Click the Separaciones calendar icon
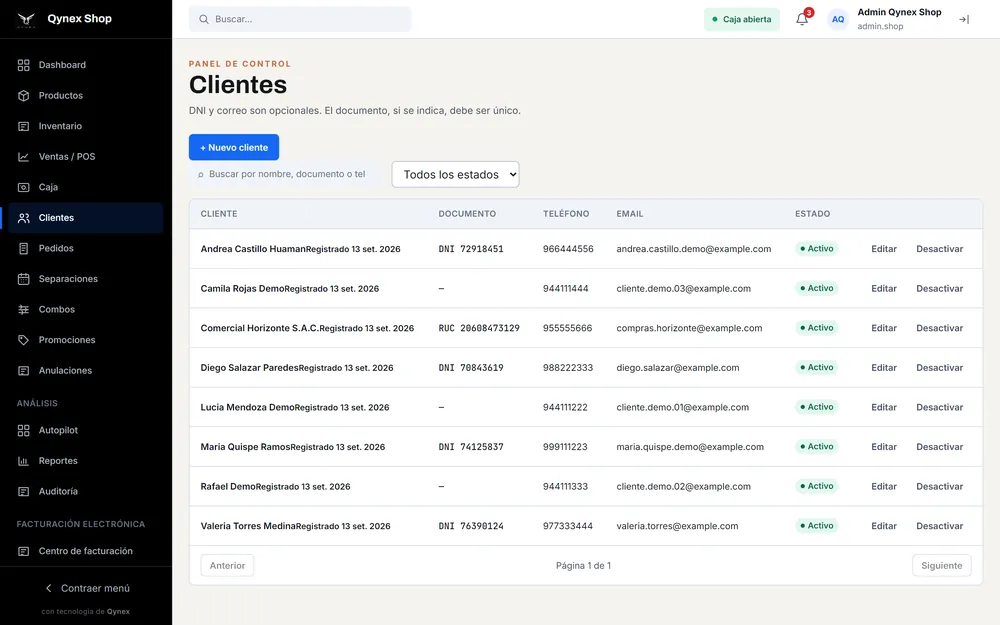 [x=24, y=279]
